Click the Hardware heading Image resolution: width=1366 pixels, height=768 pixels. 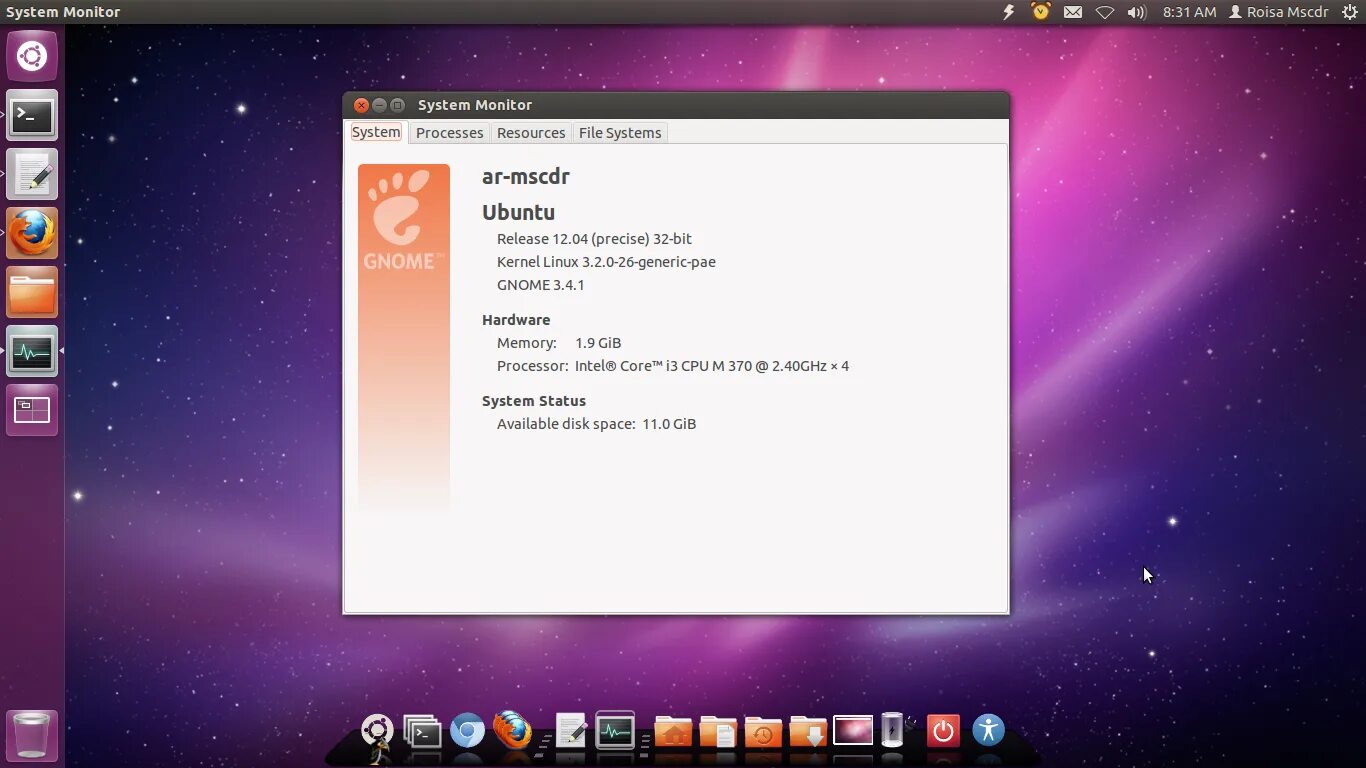tap(516, 320)
